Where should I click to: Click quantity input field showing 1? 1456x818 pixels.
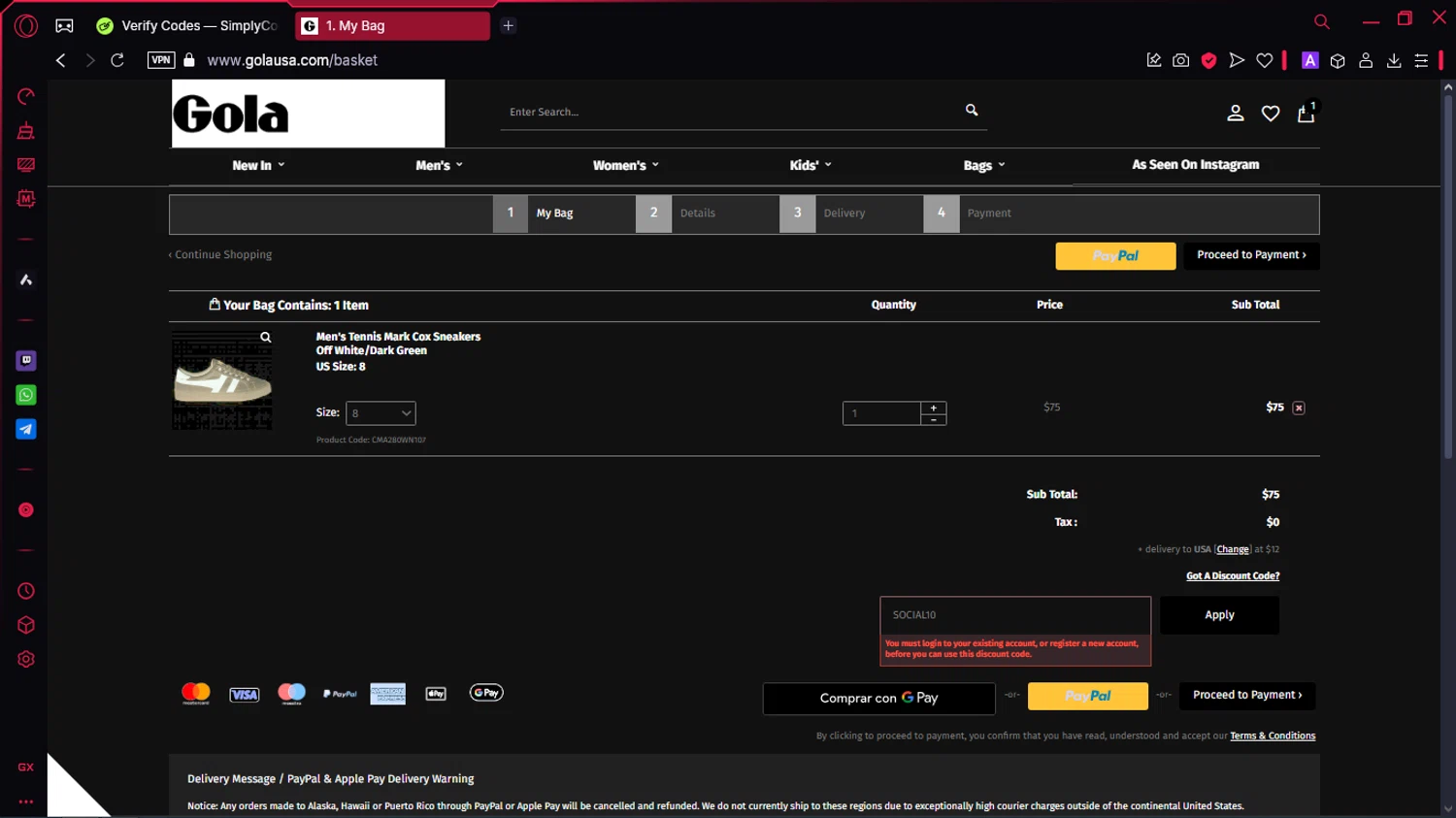coord(881,413)
